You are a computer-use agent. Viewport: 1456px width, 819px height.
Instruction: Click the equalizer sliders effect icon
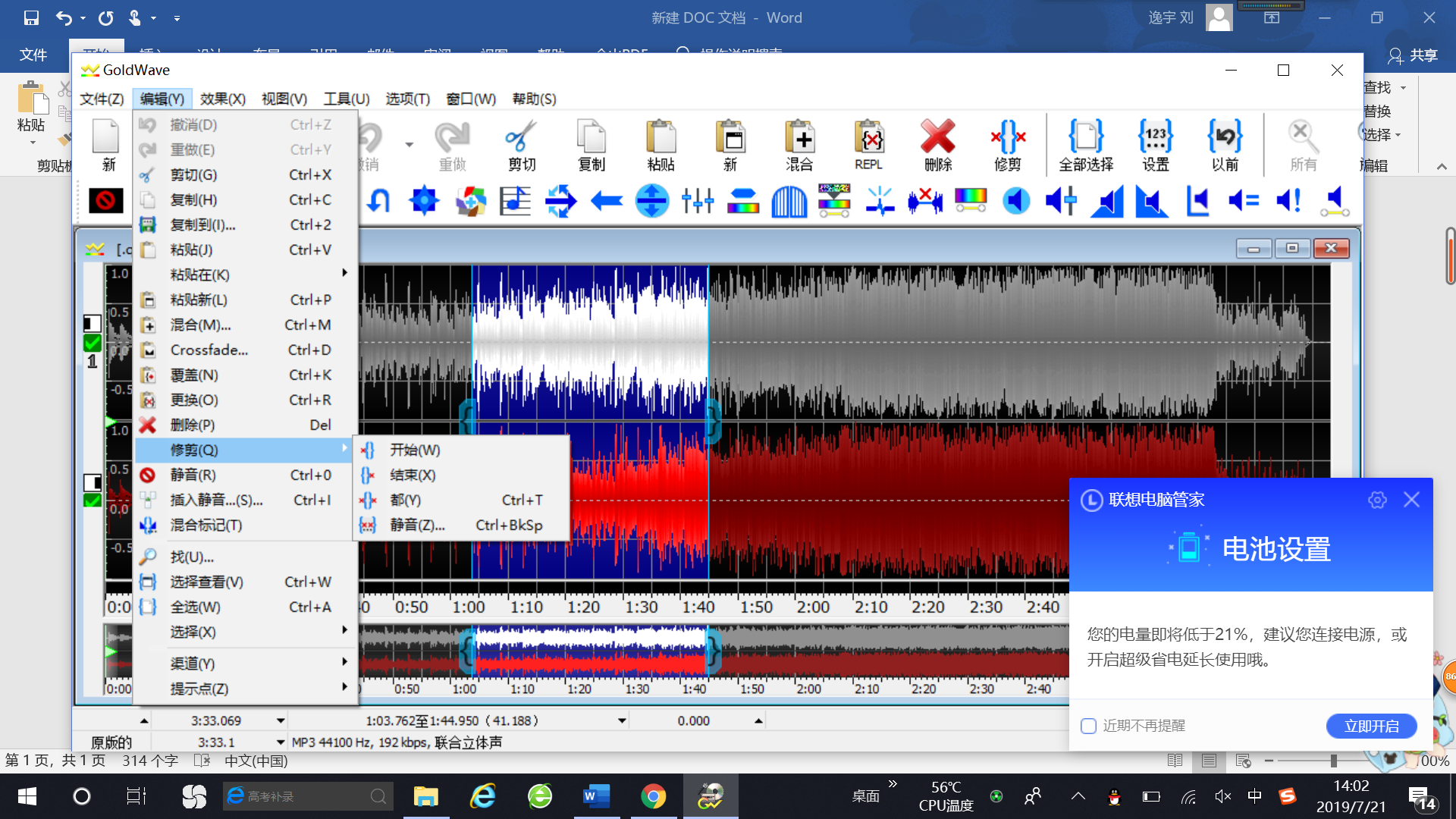coord(698,201)
